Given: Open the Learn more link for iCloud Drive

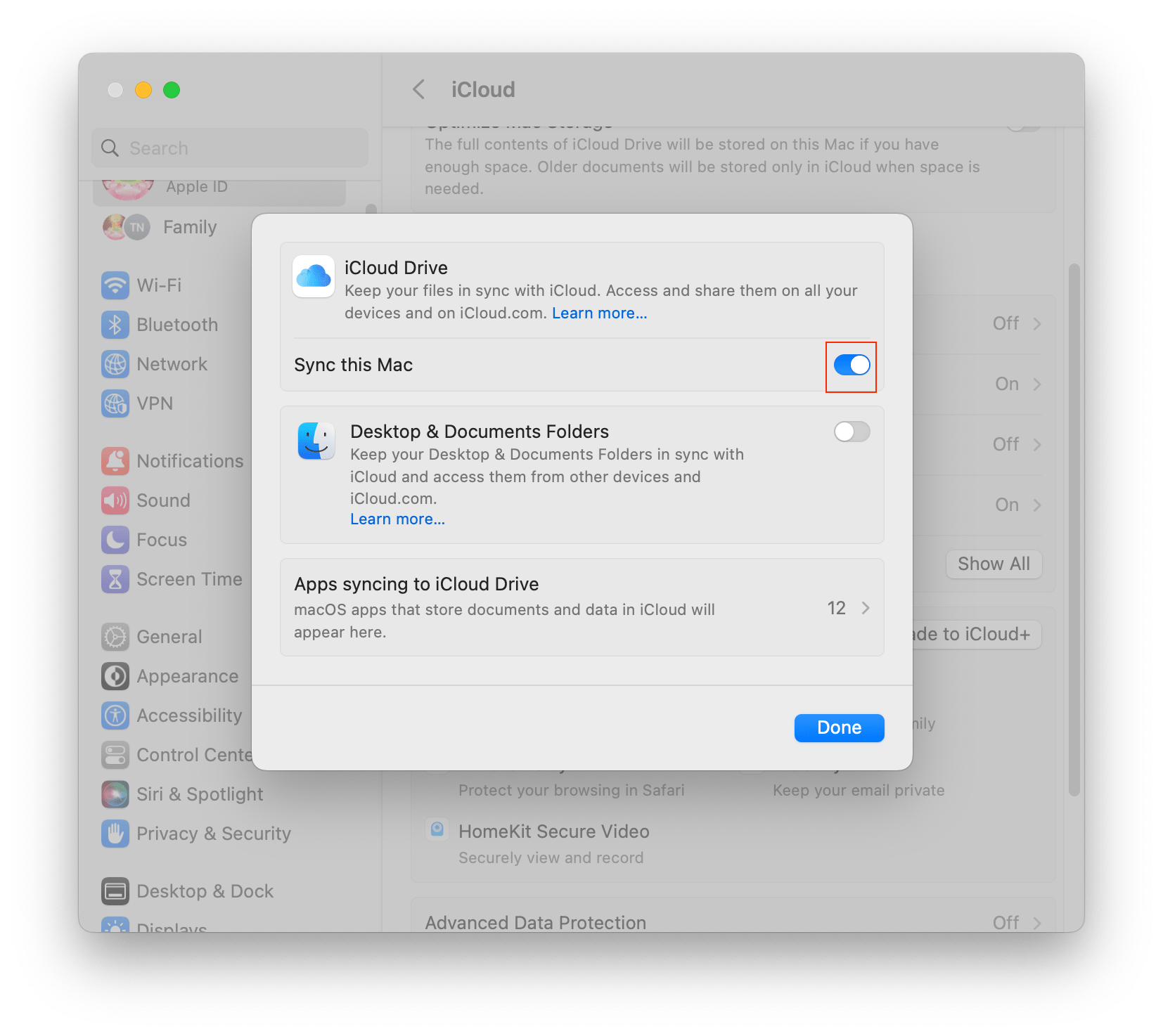Looking at the screenshot, I should pos(598,313).
